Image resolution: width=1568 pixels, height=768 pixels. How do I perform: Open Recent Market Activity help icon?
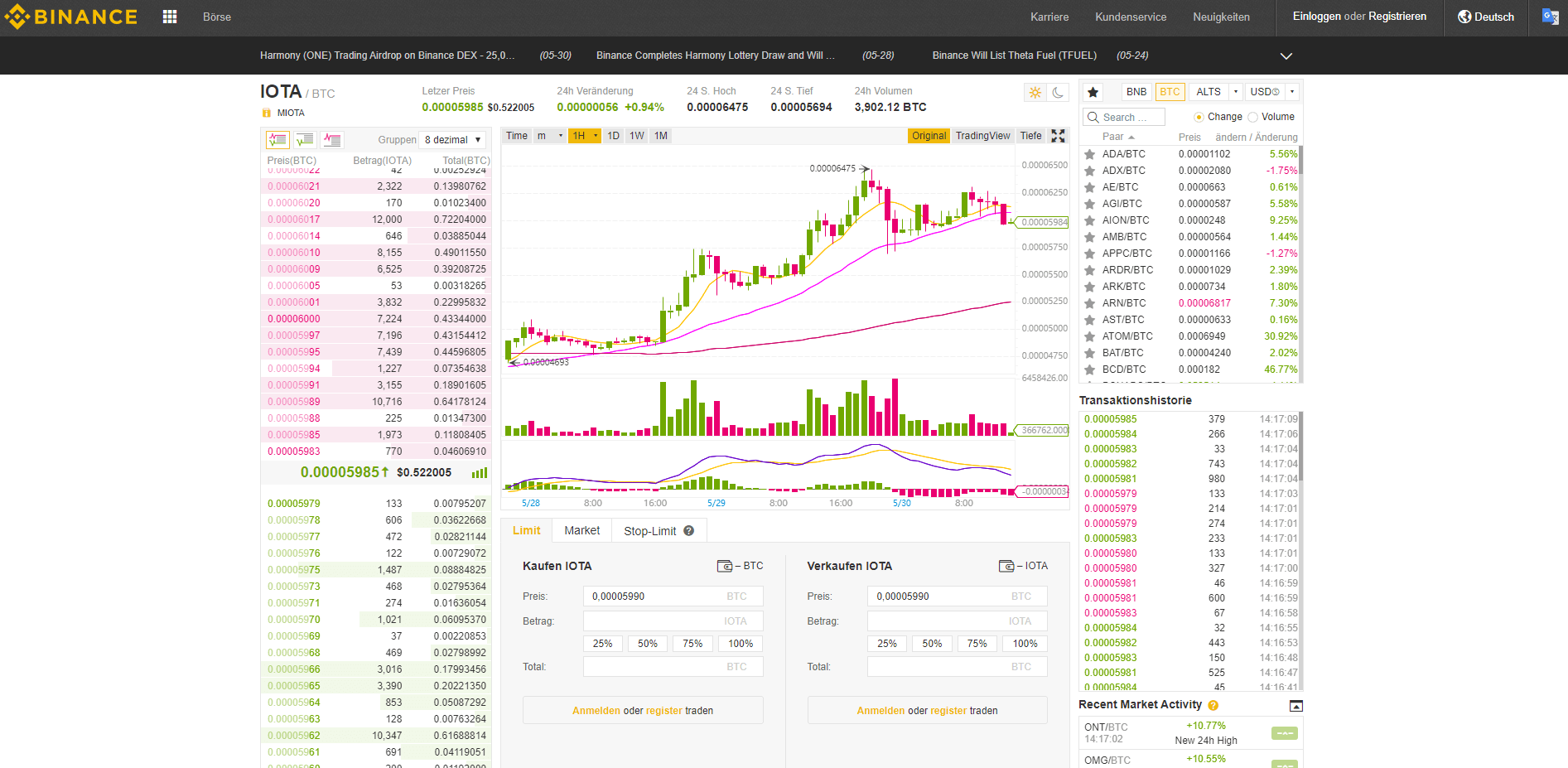[x=1213, y=705]
